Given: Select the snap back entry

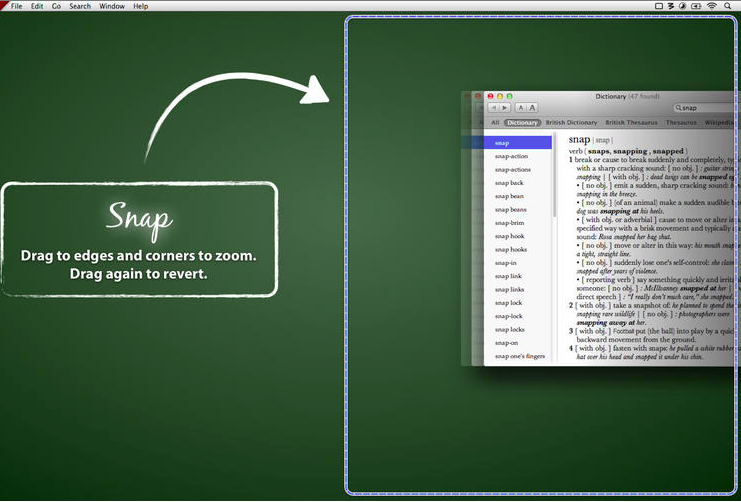Looking at the screenshot, I should [509, 182].
